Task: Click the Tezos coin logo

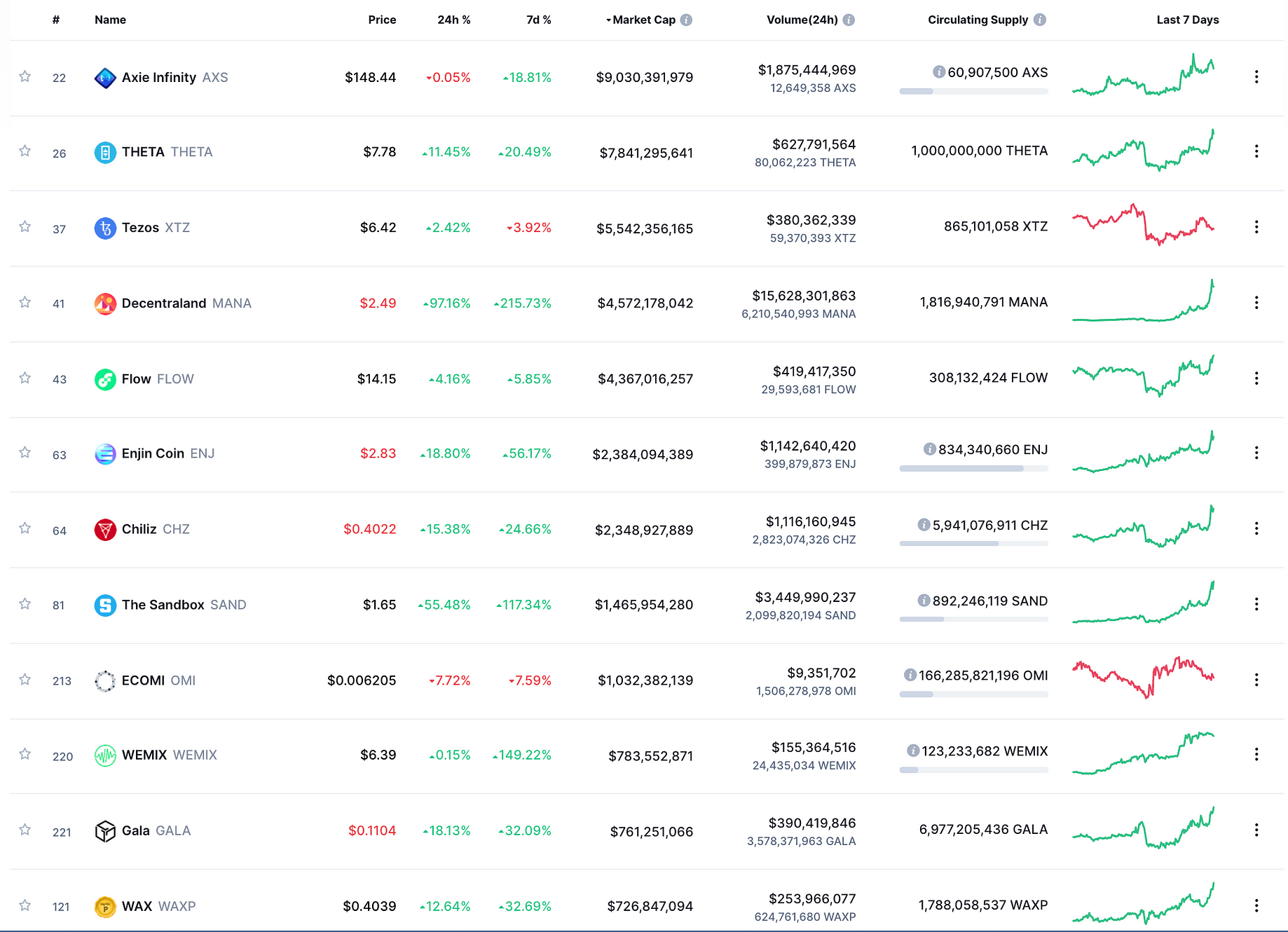Action: tap(105, 228)
